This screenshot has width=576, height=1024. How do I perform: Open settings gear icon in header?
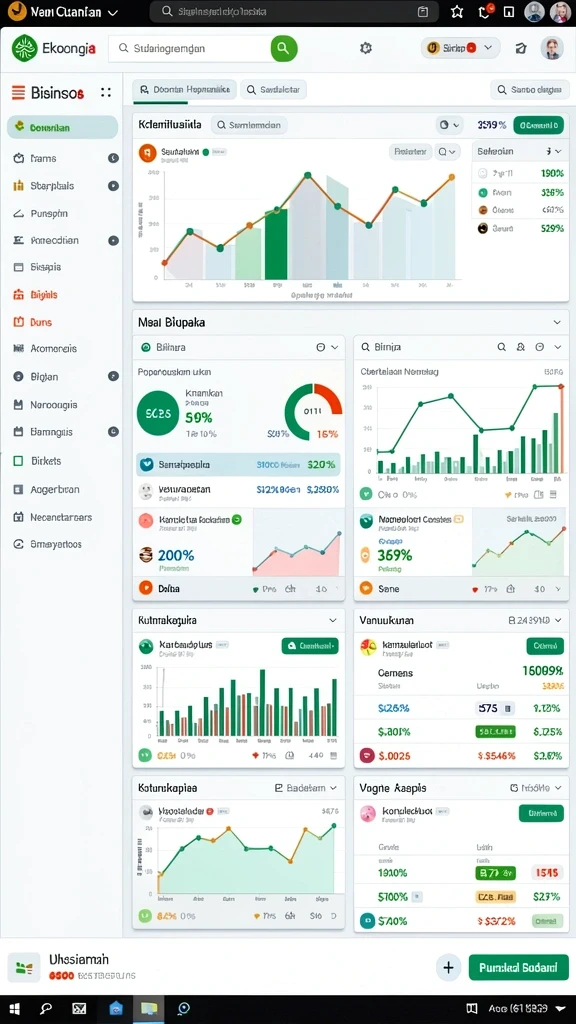(x=366, y=48)
